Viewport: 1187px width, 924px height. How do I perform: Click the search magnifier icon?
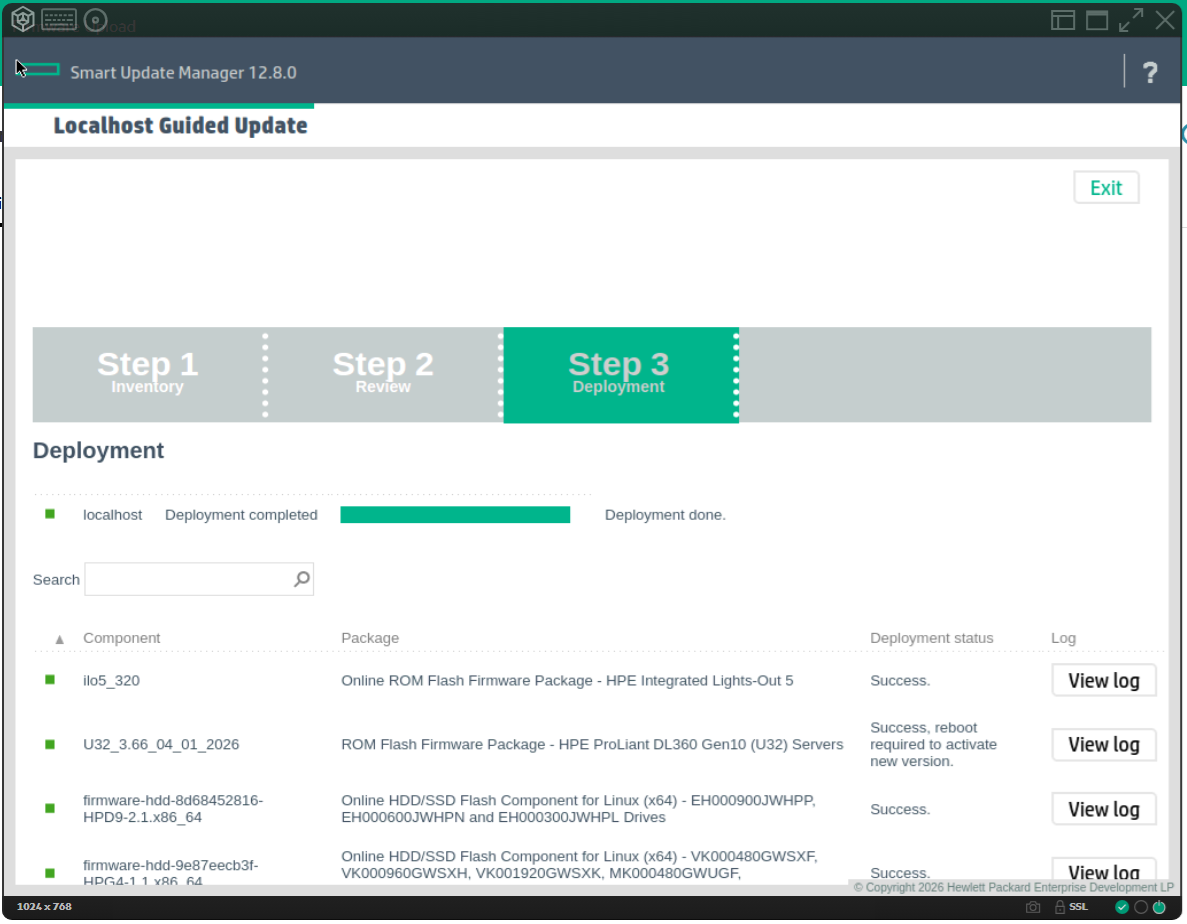[x=302, y=579]
